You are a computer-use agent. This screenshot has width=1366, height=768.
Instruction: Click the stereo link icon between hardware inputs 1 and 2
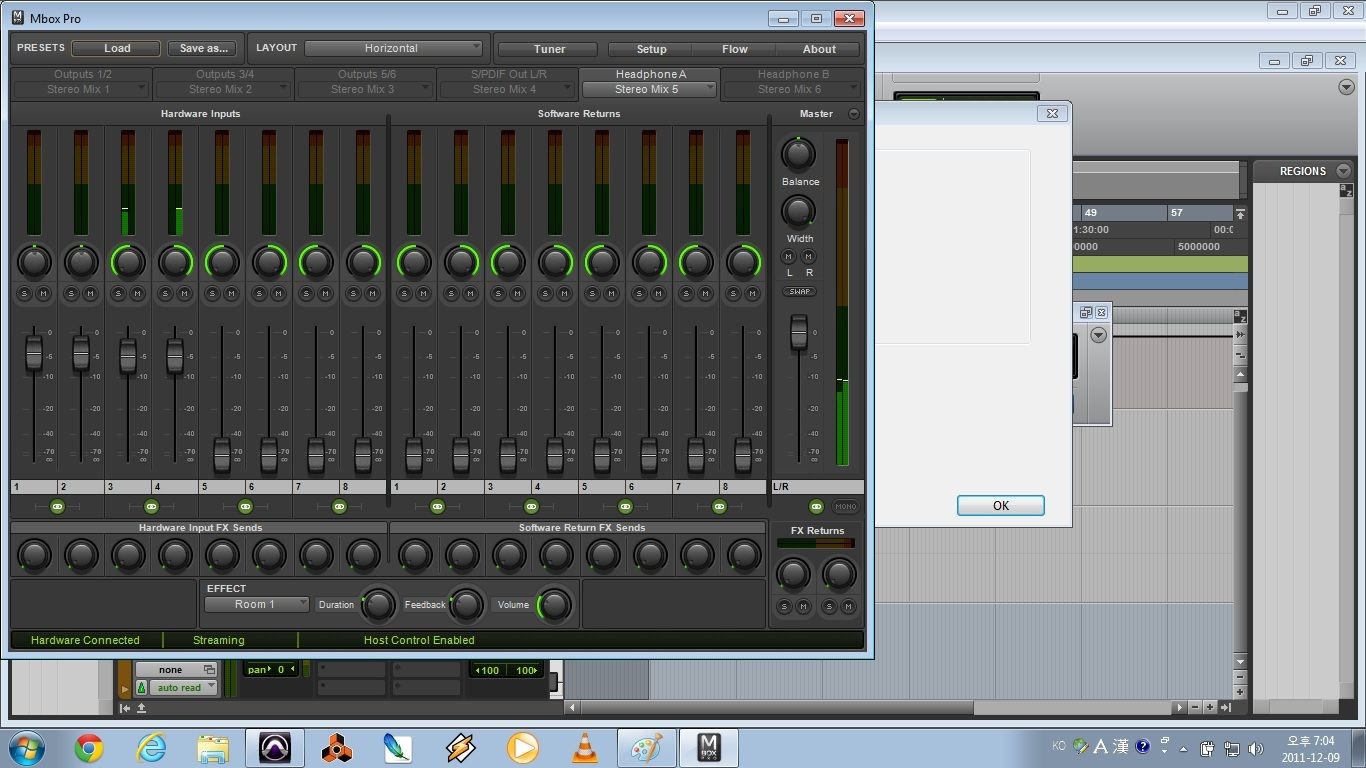(57, 507)
